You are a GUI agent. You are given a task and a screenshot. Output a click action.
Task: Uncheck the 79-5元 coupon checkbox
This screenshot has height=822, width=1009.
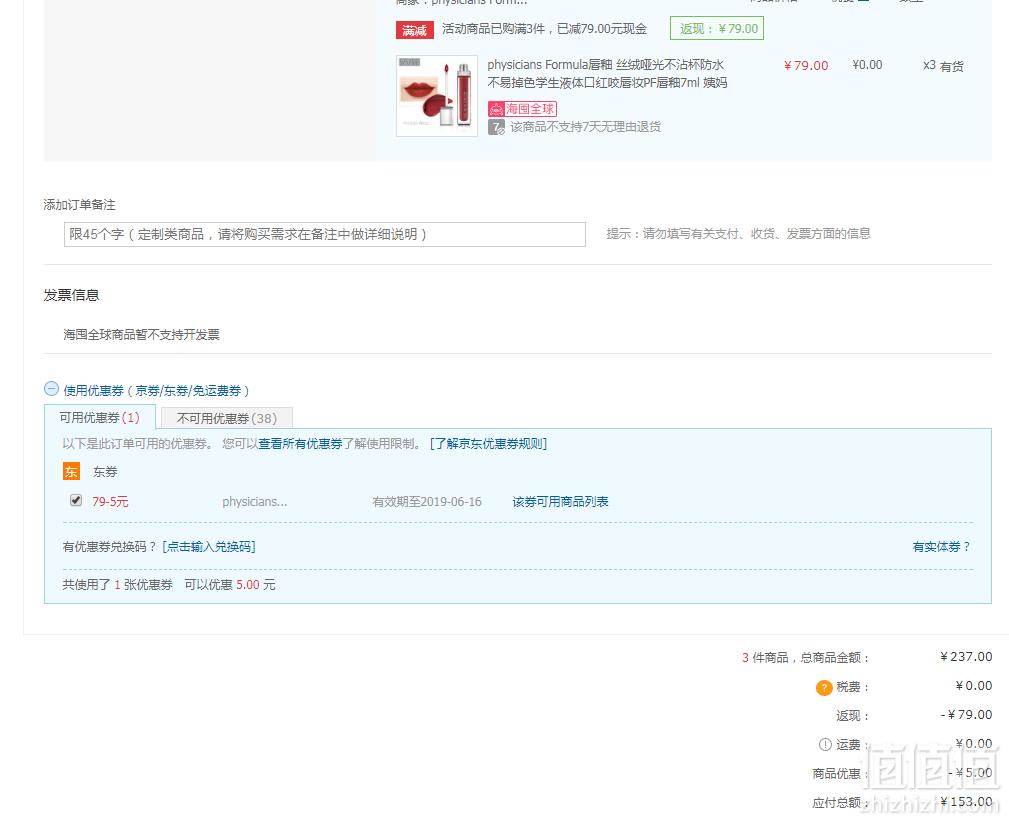point(76,500)
